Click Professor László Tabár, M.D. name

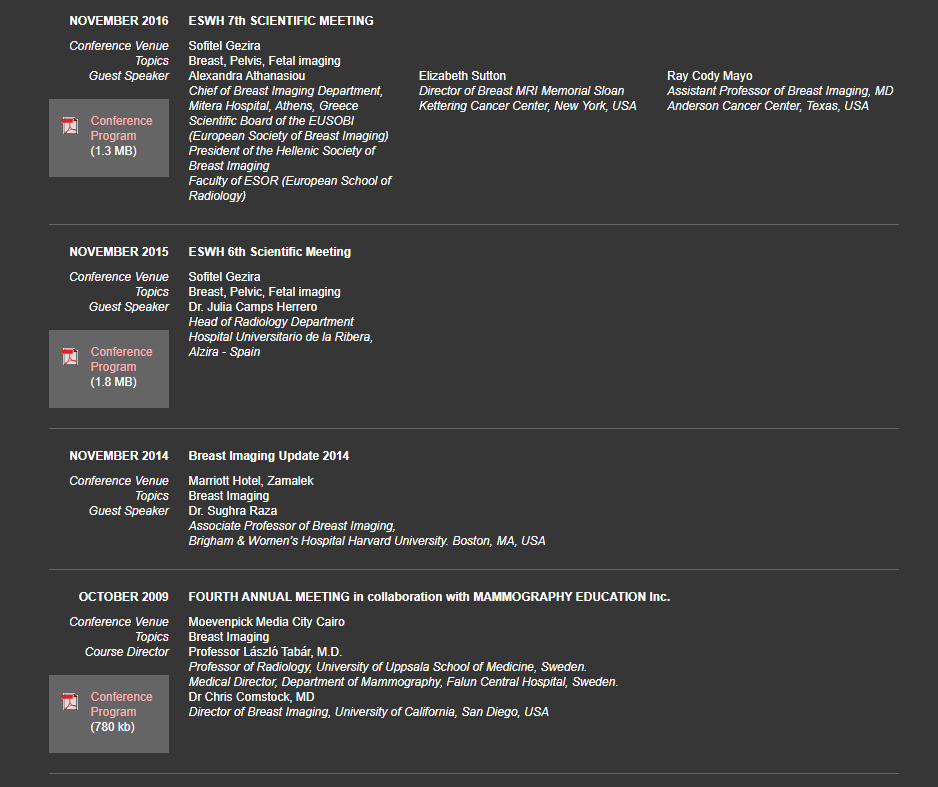click(265, 652)
